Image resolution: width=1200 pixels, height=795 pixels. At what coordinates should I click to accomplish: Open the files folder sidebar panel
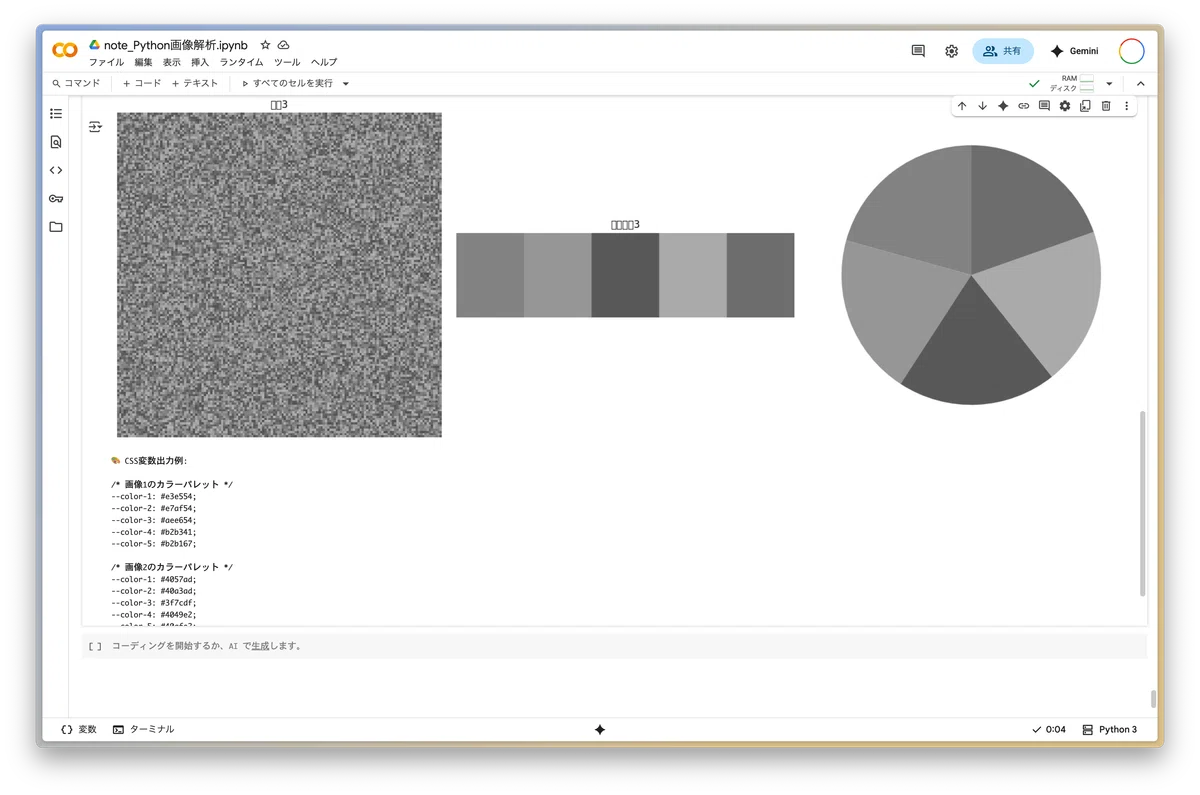(56, 227)
